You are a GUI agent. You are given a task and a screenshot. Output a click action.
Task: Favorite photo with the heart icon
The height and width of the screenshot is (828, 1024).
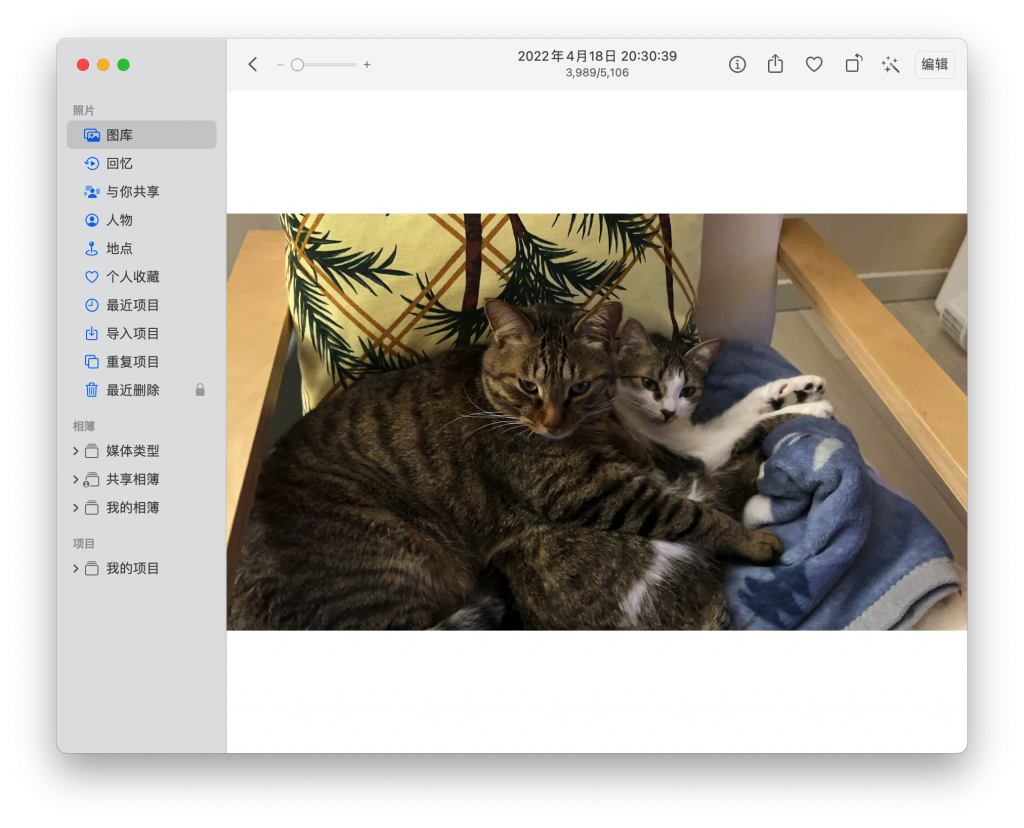(814, 64)
